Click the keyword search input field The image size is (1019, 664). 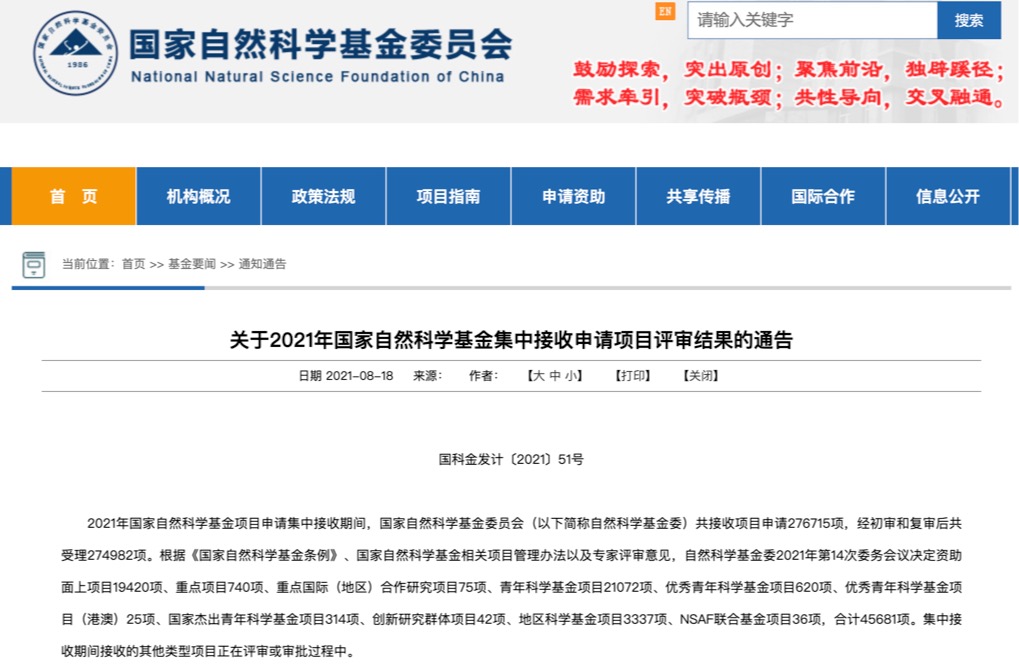point(811,20)
